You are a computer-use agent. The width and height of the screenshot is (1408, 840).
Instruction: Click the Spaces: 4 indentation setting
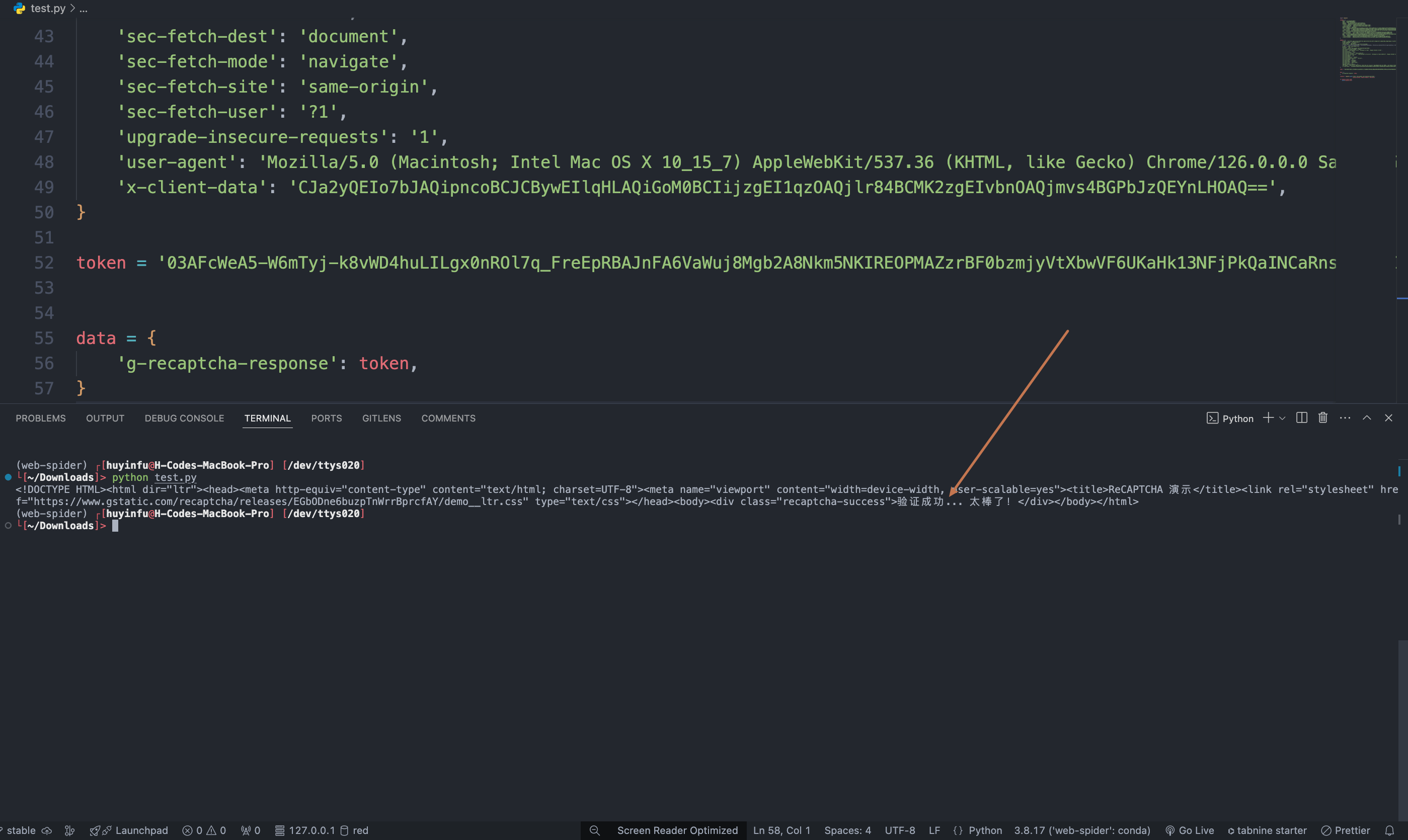tap(847, 830)
